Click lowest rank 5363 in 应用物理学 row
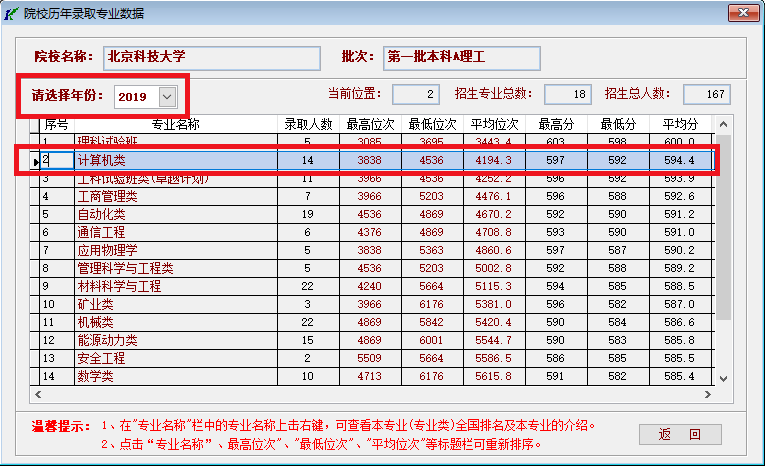 point(432,251)
